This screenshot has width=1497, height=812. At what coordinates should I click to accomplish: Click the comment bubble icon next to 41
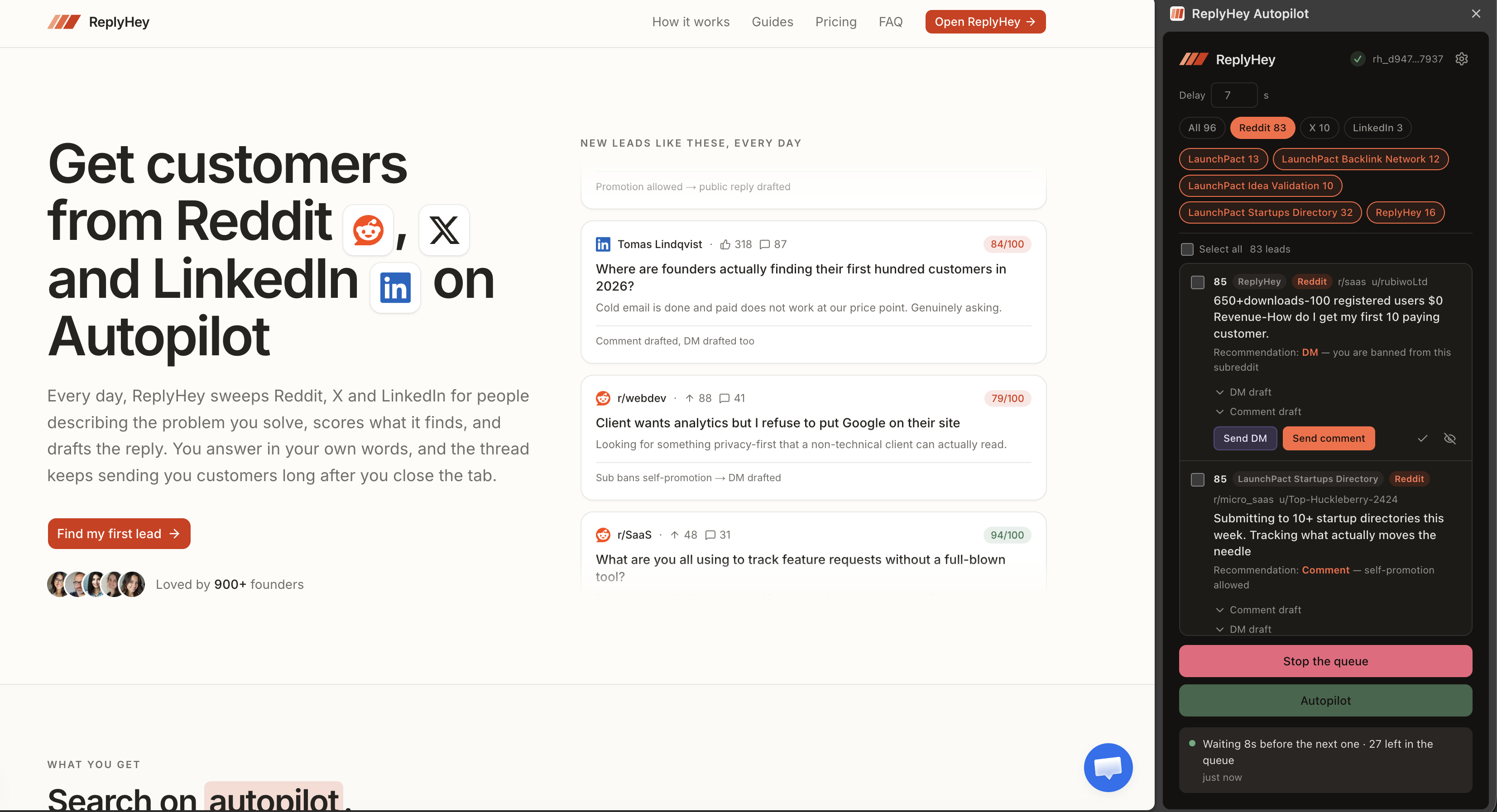click(x=724, y=398)
